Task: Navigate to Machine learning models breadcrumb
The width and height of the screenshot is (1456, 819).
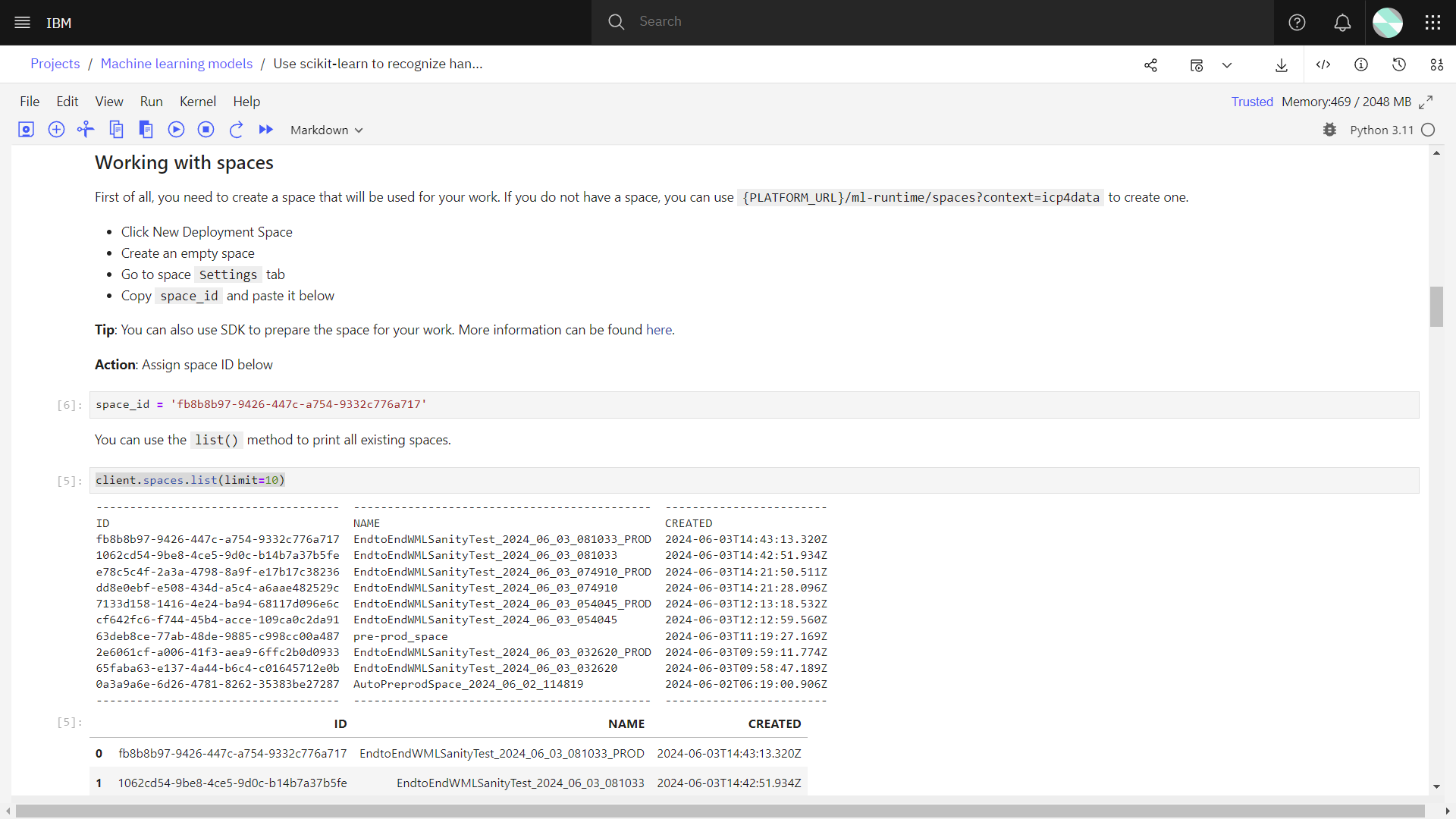Action: [x=176, y=64]
